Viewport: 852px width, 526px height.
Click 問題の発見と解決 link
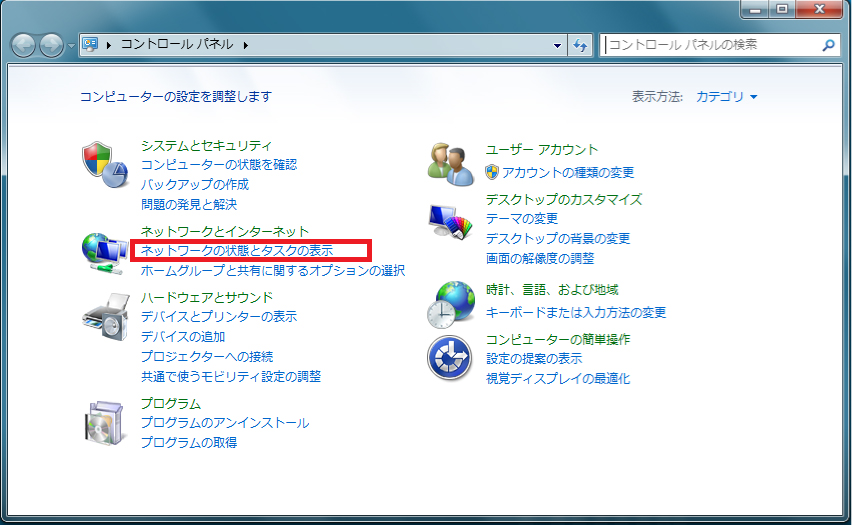[x=189, y=204]
